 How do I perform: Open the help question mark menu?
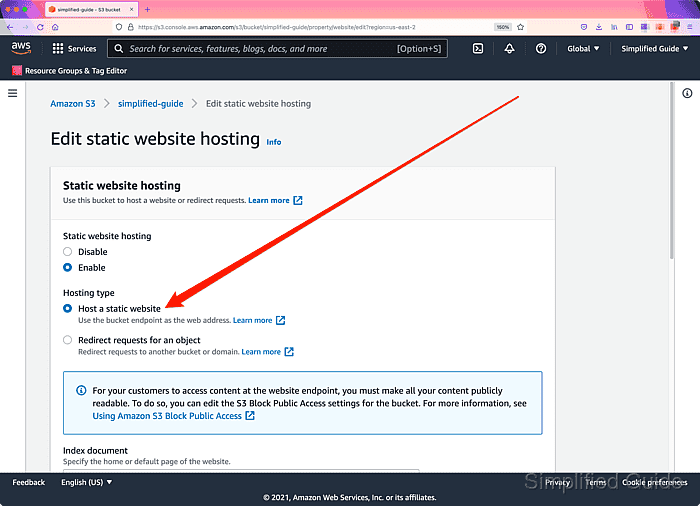[x=541, y=49]
